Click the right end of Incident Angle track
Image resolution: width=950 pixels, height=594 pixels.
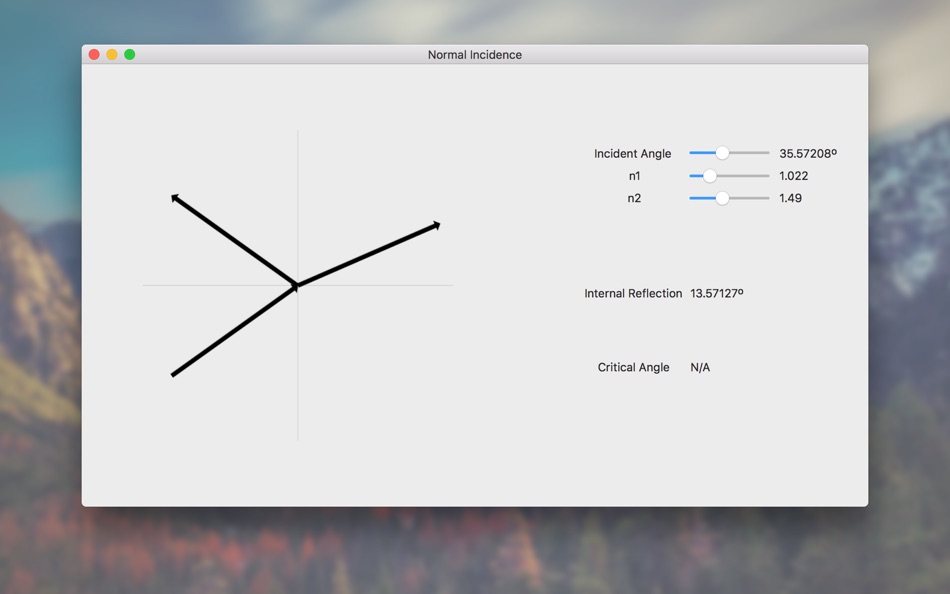coord(767,153)
